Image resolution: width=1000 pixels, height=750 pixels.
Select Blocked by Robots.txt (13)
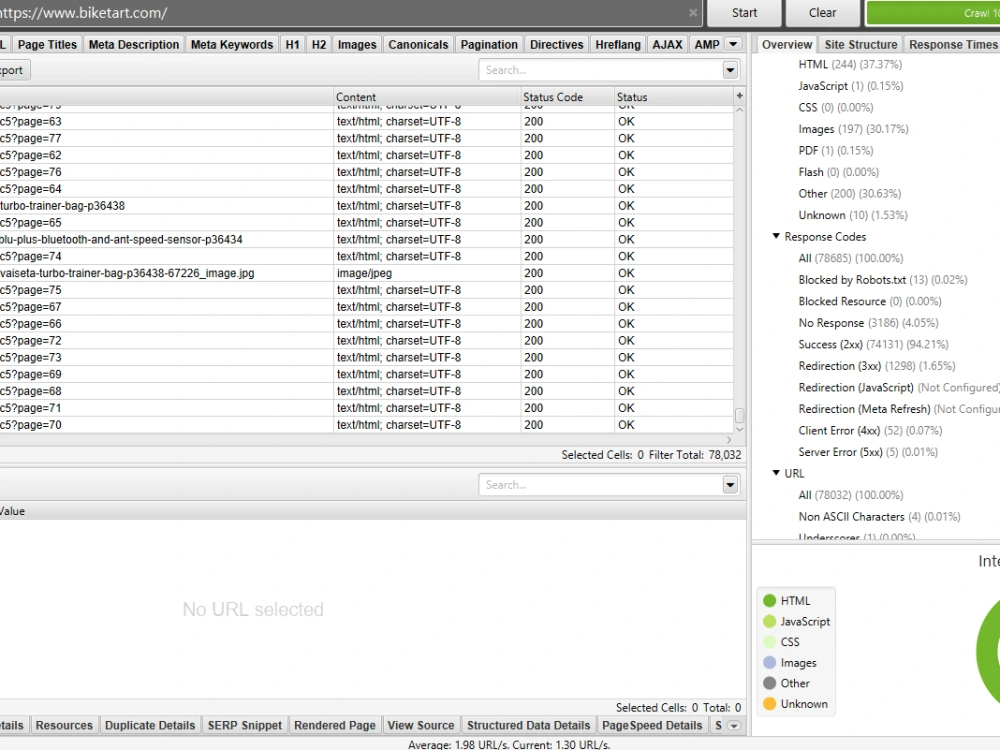[883, 280]
